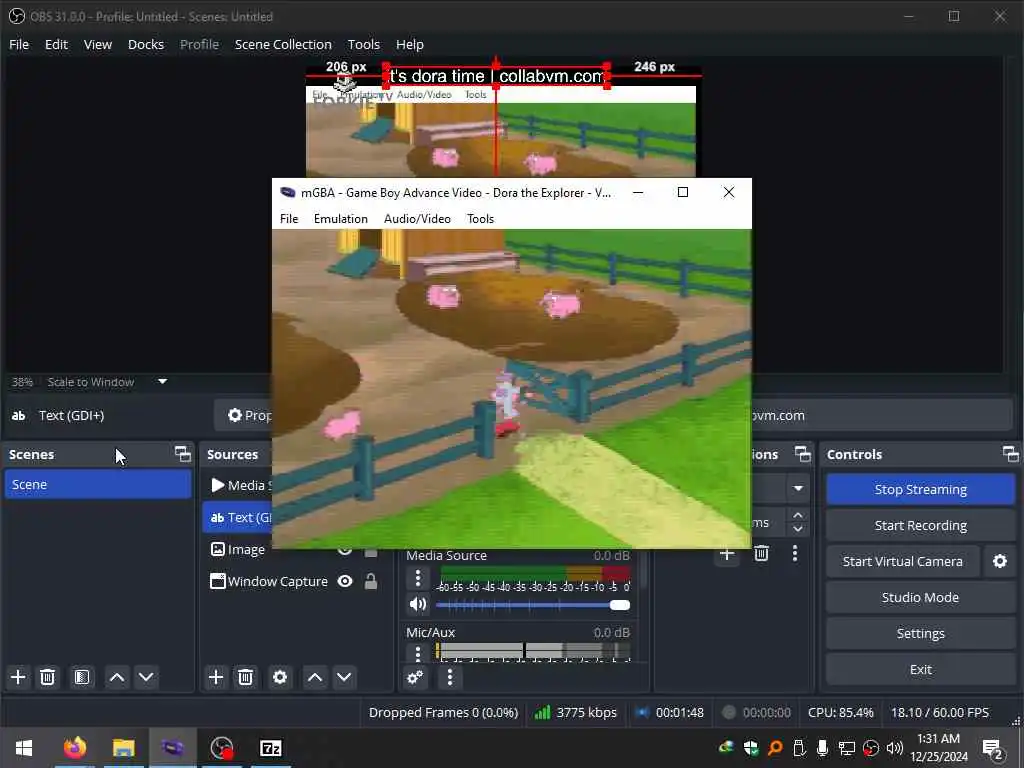1024x768 pixels.
Task: Open virtual camera settings gear
Action: pyautogui.click(x=1000, y=561)
